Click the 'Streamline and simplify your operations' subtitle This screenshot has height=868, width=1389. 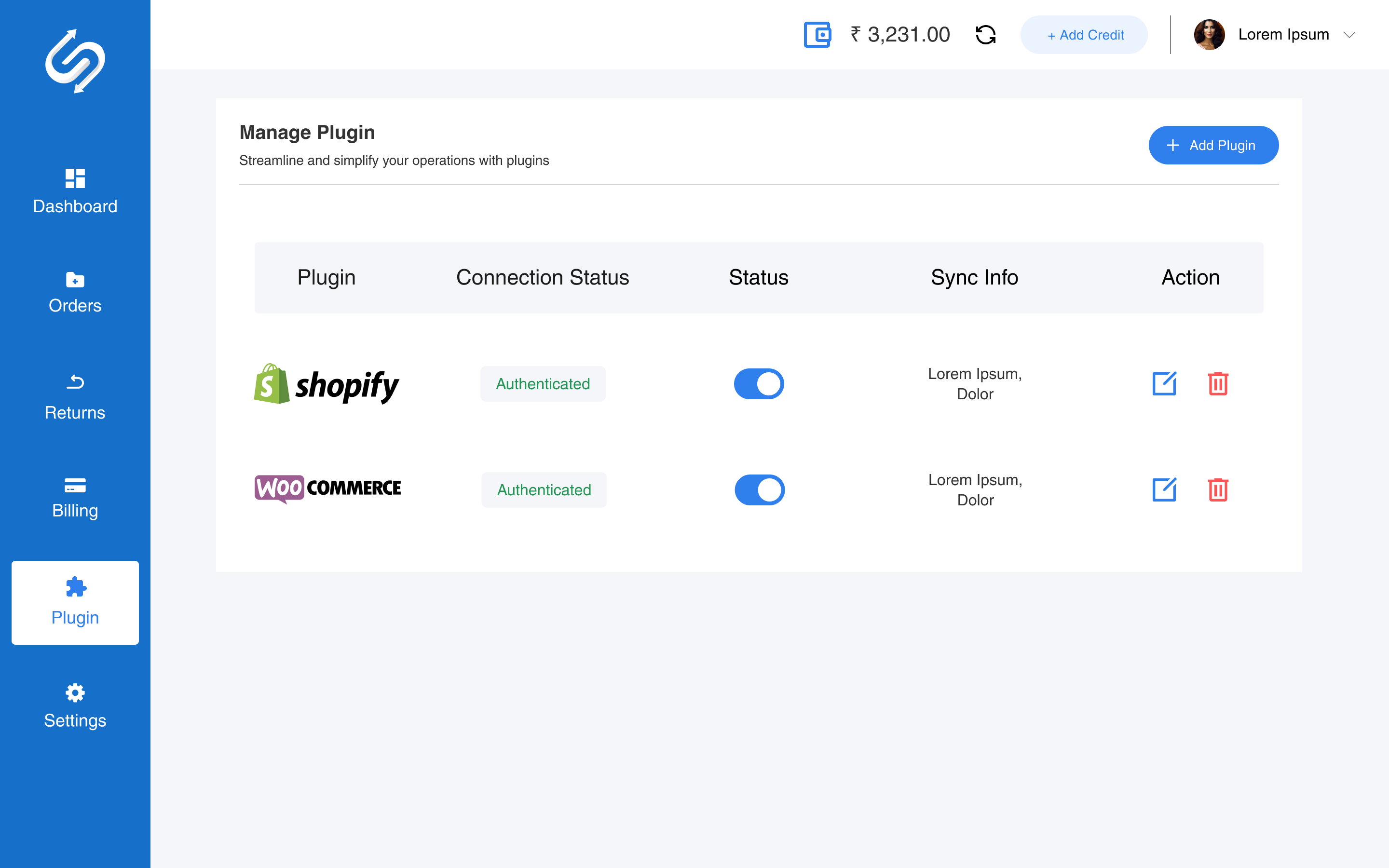point(394,160)
